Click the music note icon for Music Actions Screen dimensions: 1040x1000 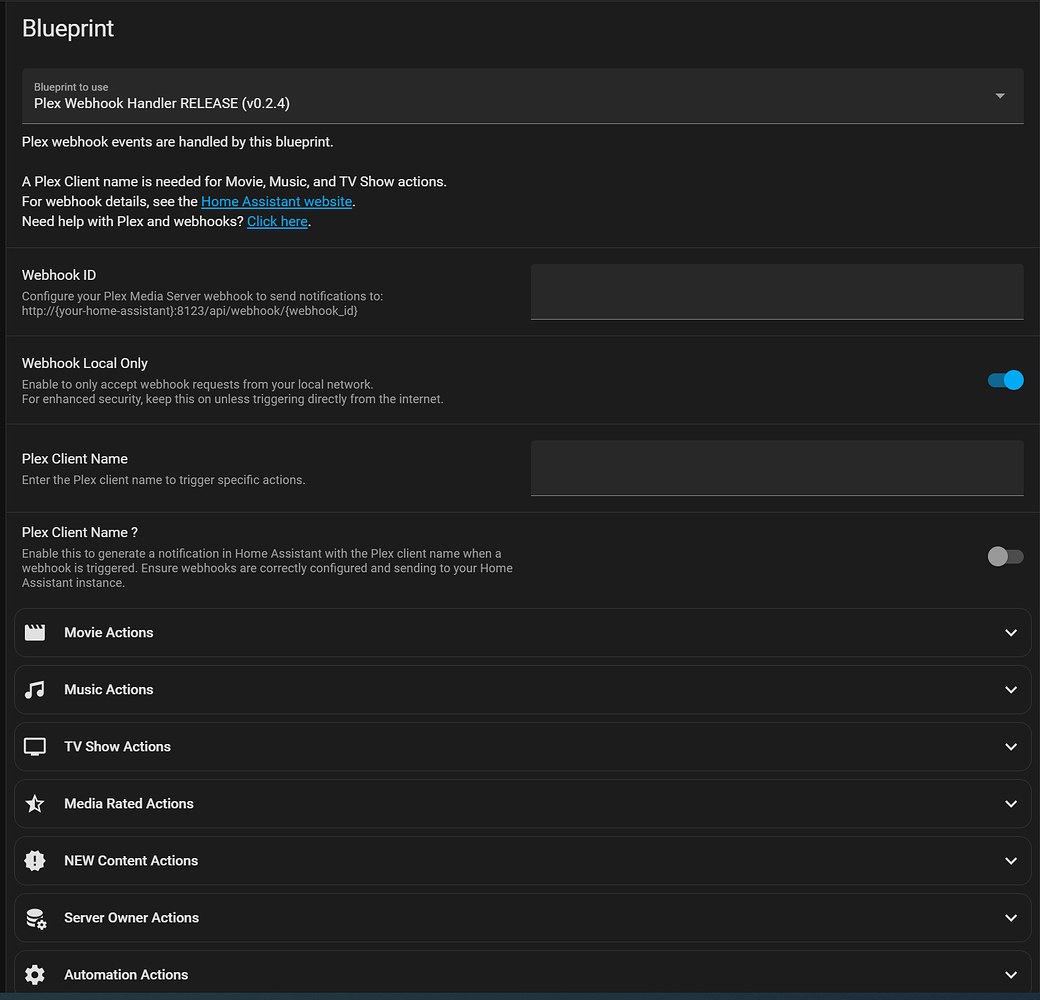tap(35, 689)
